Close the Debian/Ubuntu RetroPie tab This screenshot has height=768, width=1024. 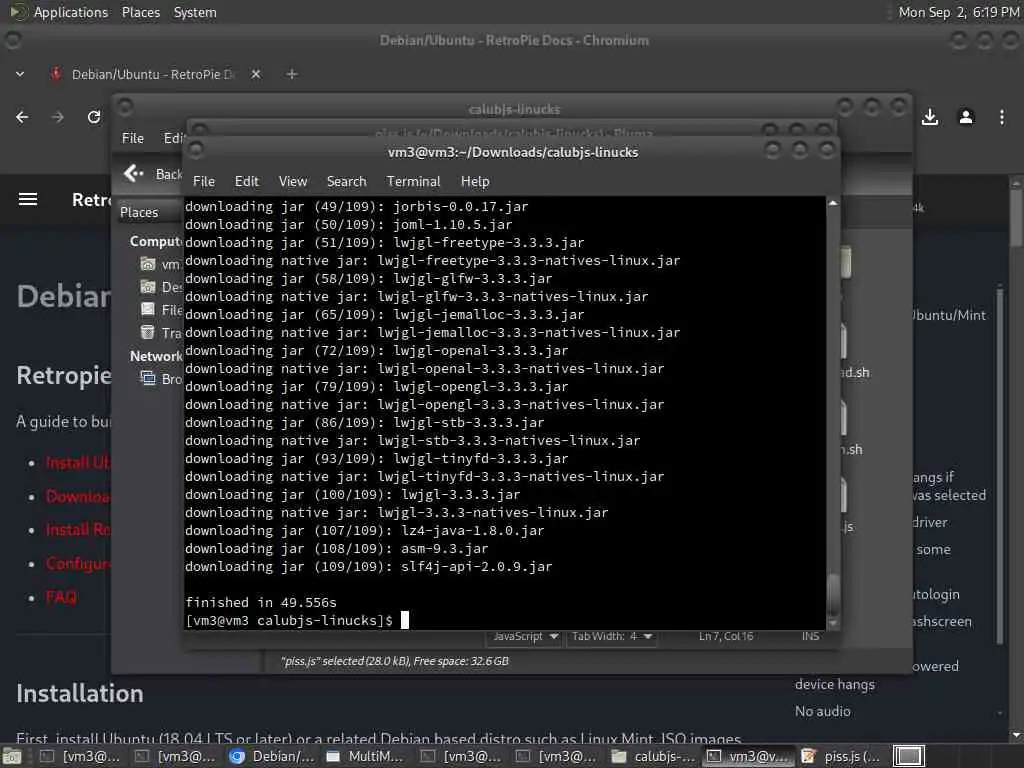(256, 74)
